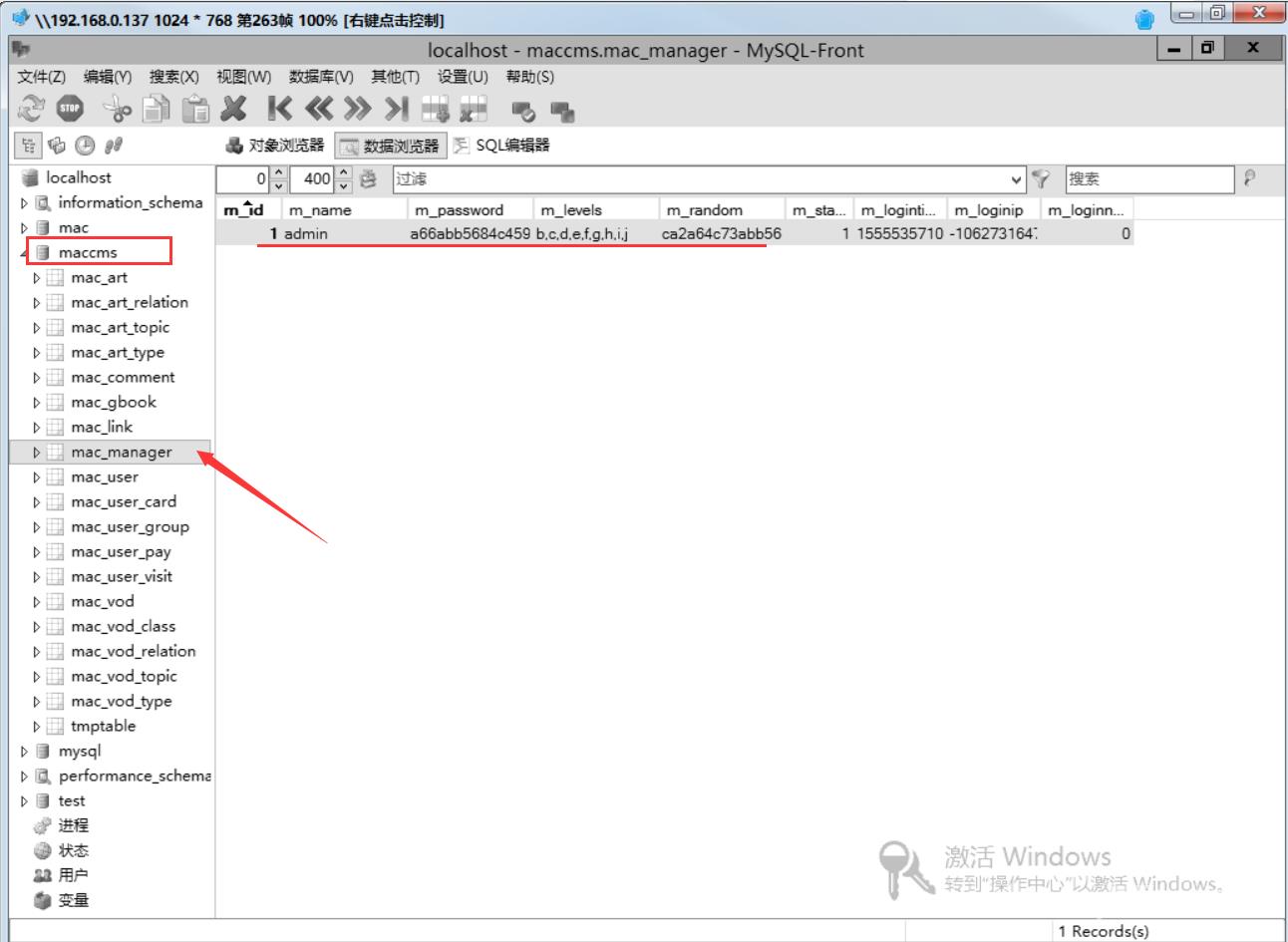Image resolution: width=1288 pixels, height=942 pixels.
Task: Sort by the m_levels column header
Action: pyautogui.click(x=596, y=210)
